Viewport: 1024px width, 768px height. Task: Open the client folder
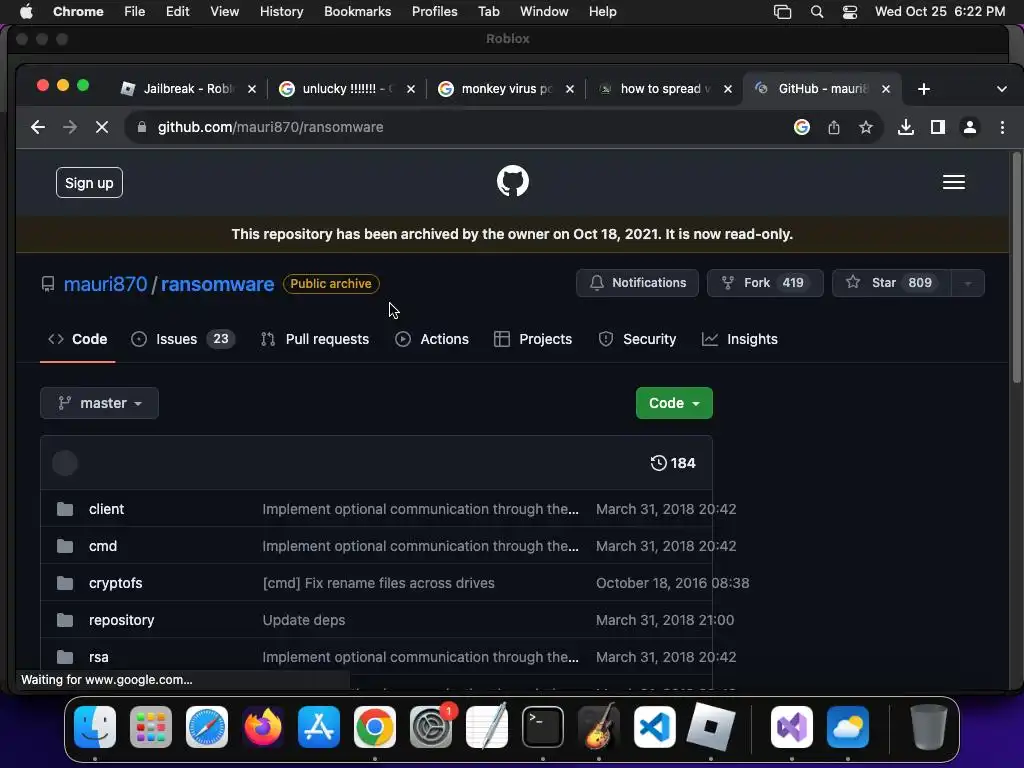pos(106,509)
